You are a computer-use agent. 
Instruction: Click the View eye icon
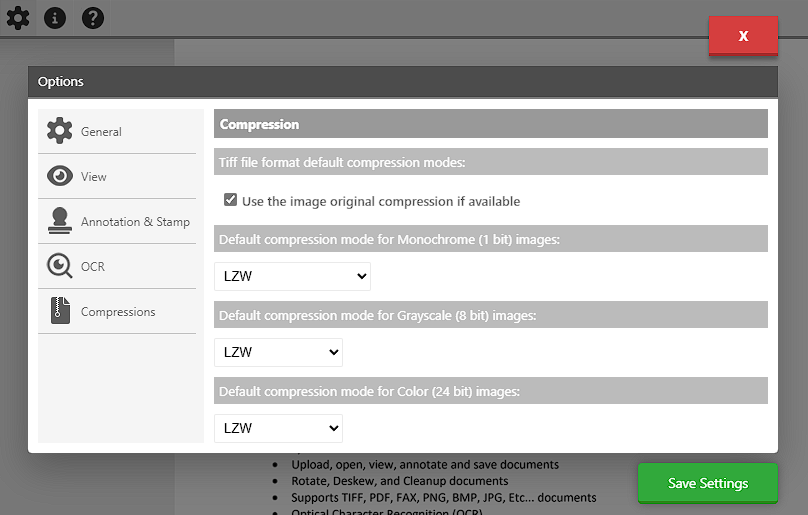pos(60,176)
